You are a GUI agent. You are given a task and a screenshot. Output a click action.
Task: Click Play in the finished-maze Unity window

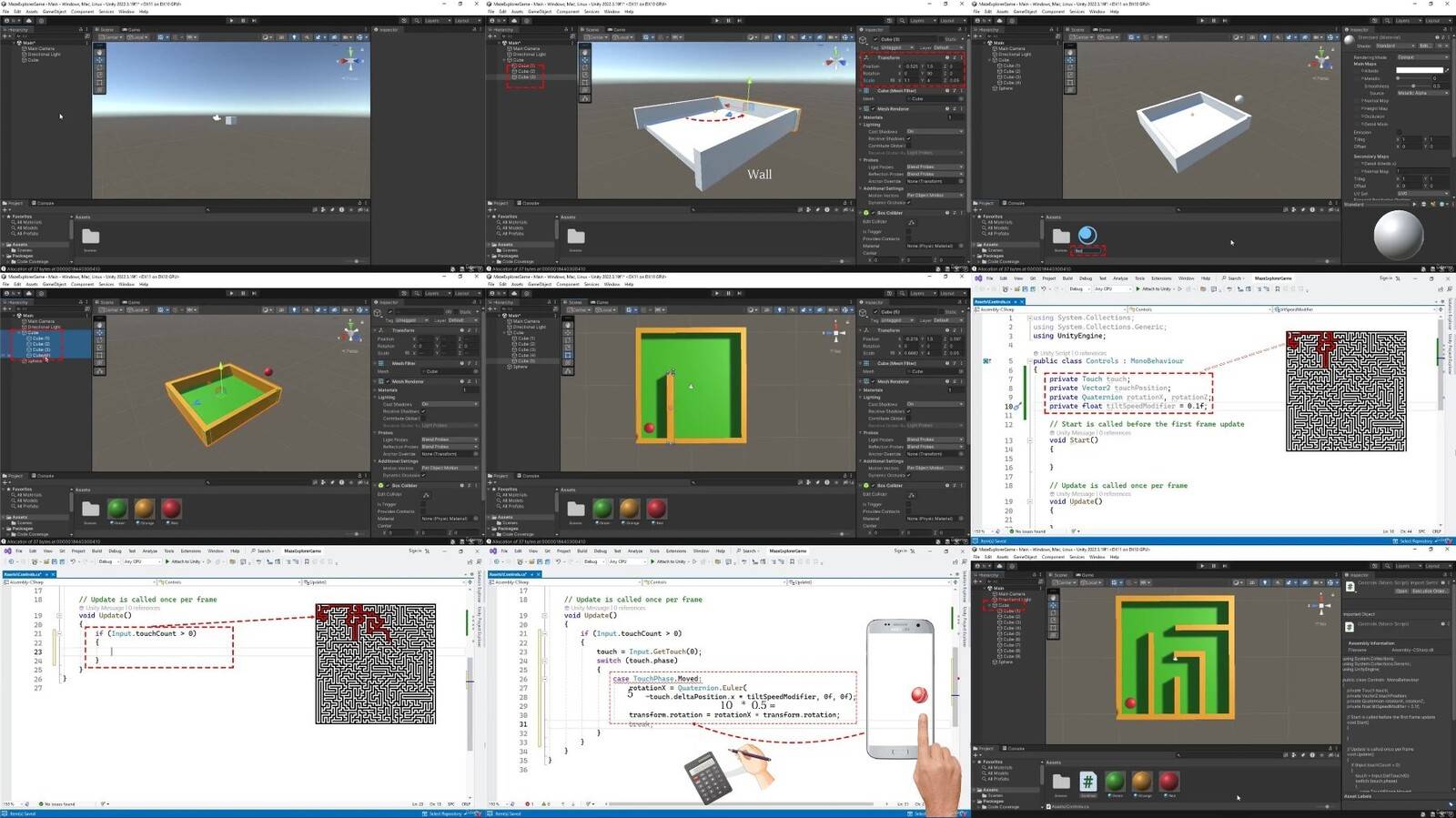pos(1202,566)
